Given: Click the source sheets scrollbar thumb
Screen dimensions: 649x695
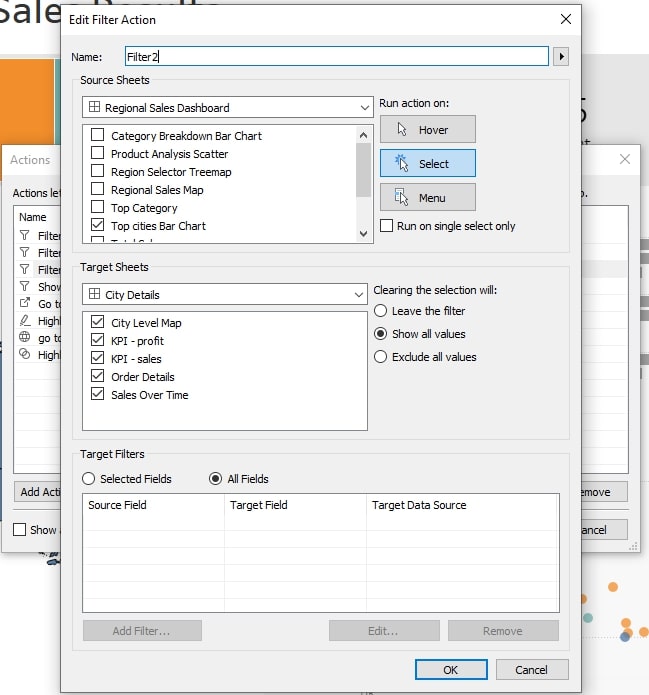Looking at the screenshot, I should 364,170.
